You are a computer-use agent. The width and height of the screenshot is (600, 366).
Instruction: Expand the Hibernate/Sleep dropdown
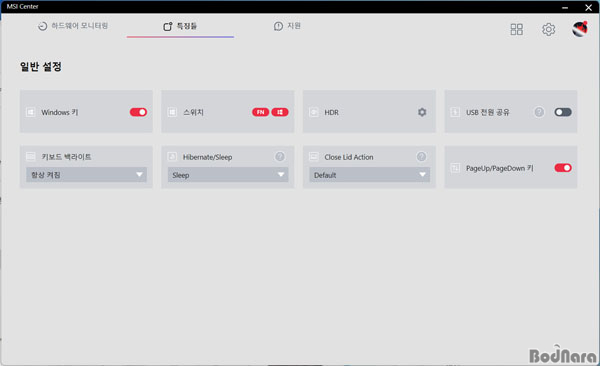[228, 175]
